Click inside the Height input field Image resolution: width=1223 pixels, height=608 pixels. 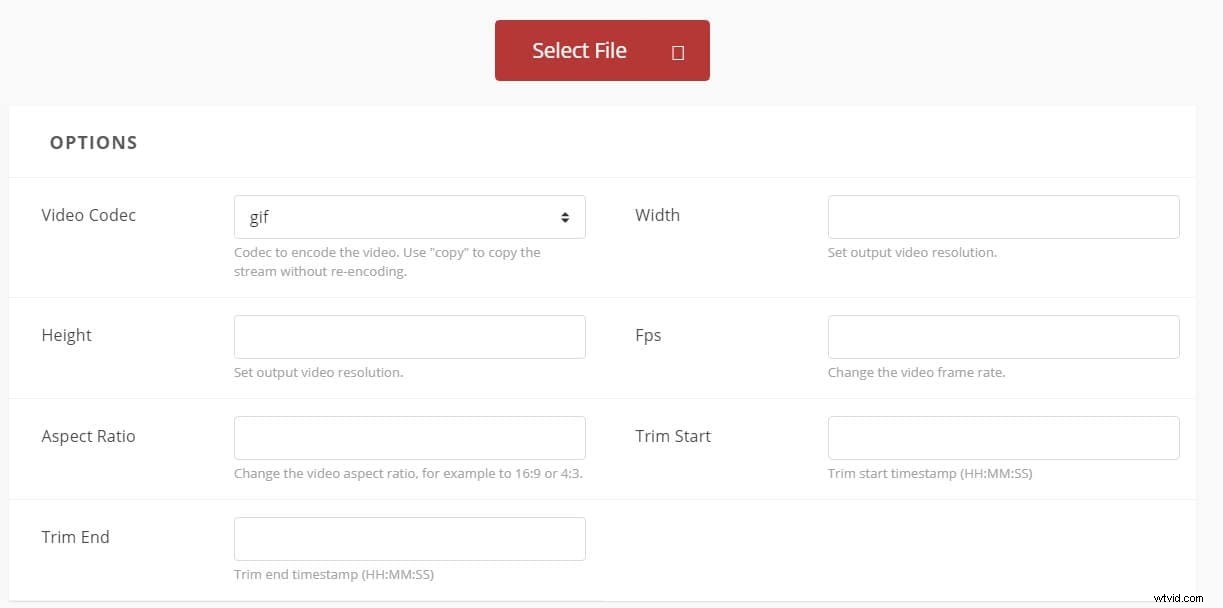(409, 336)
